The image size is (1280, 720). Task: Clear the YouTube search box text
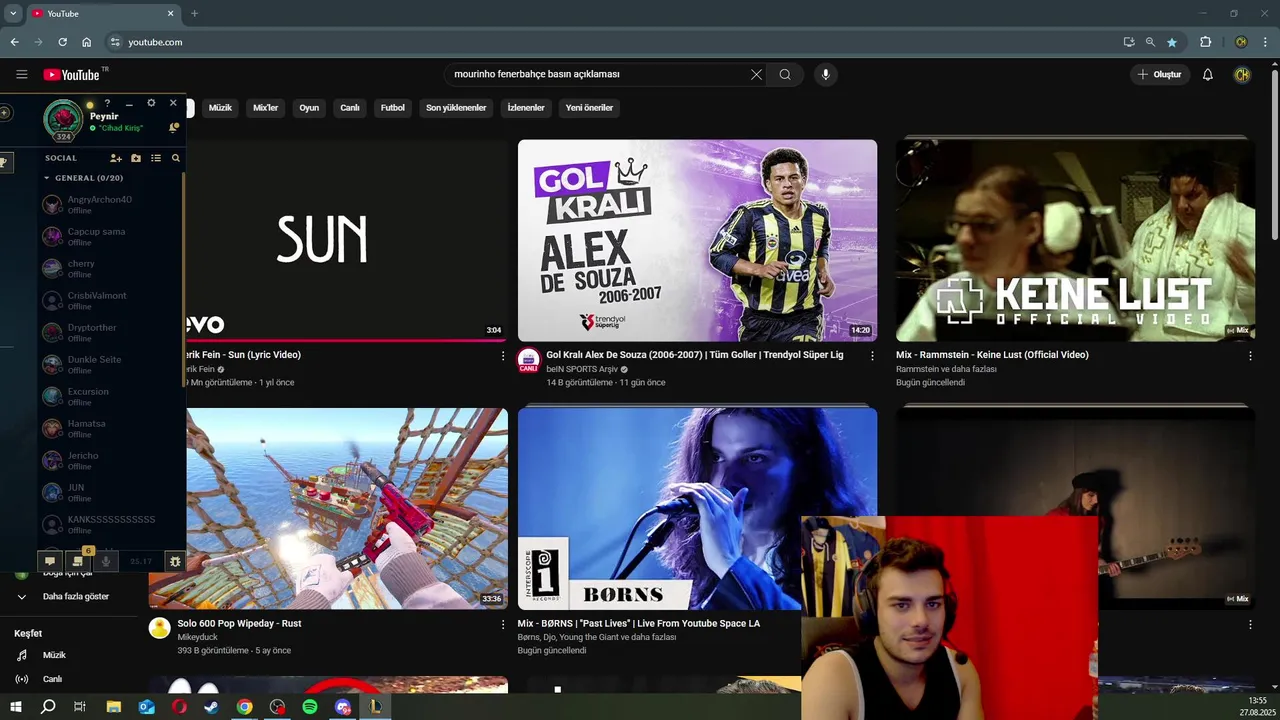(756, 74)
